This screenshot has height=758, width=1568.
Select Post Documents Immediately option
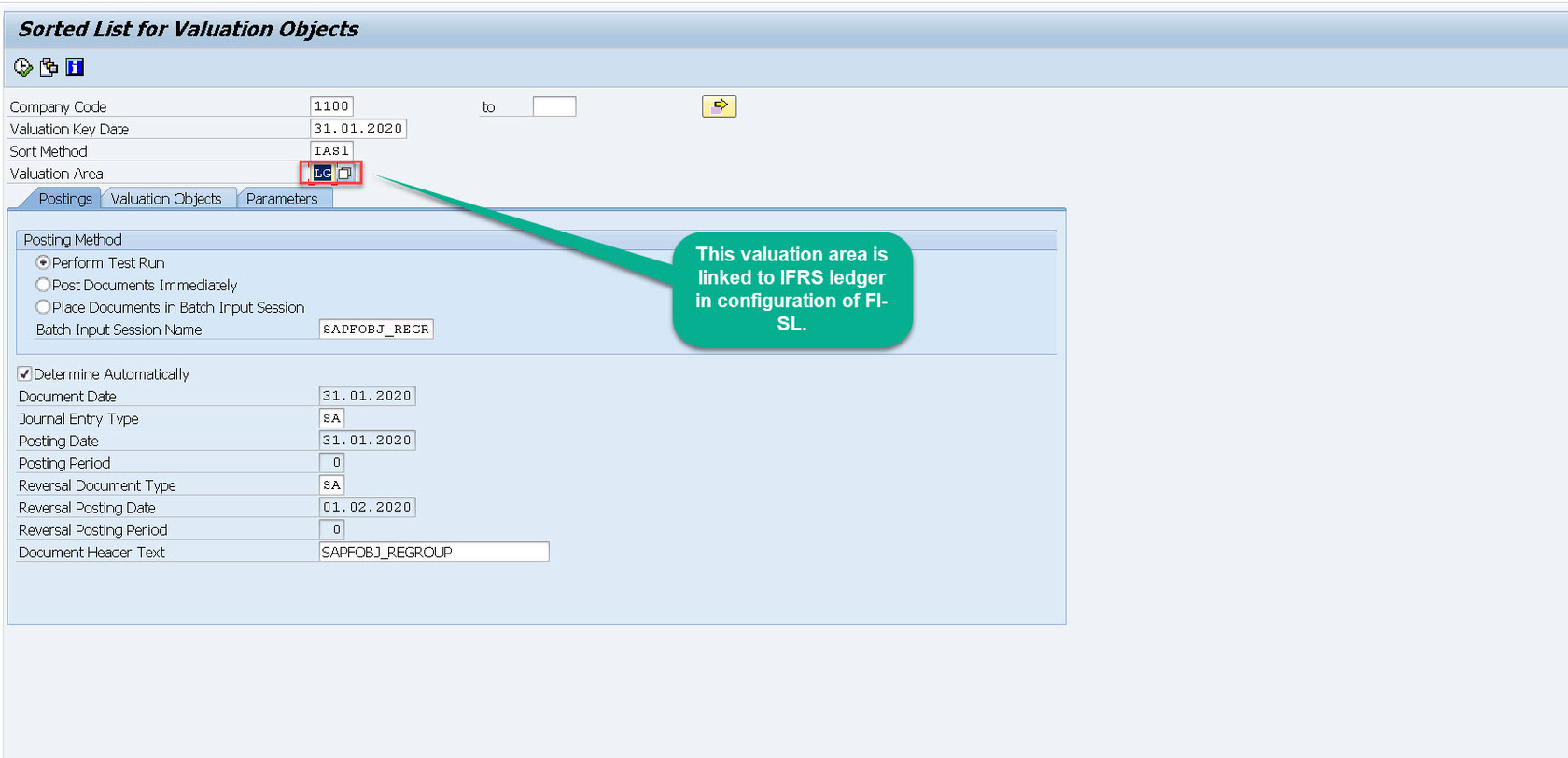tap(43, 285)
